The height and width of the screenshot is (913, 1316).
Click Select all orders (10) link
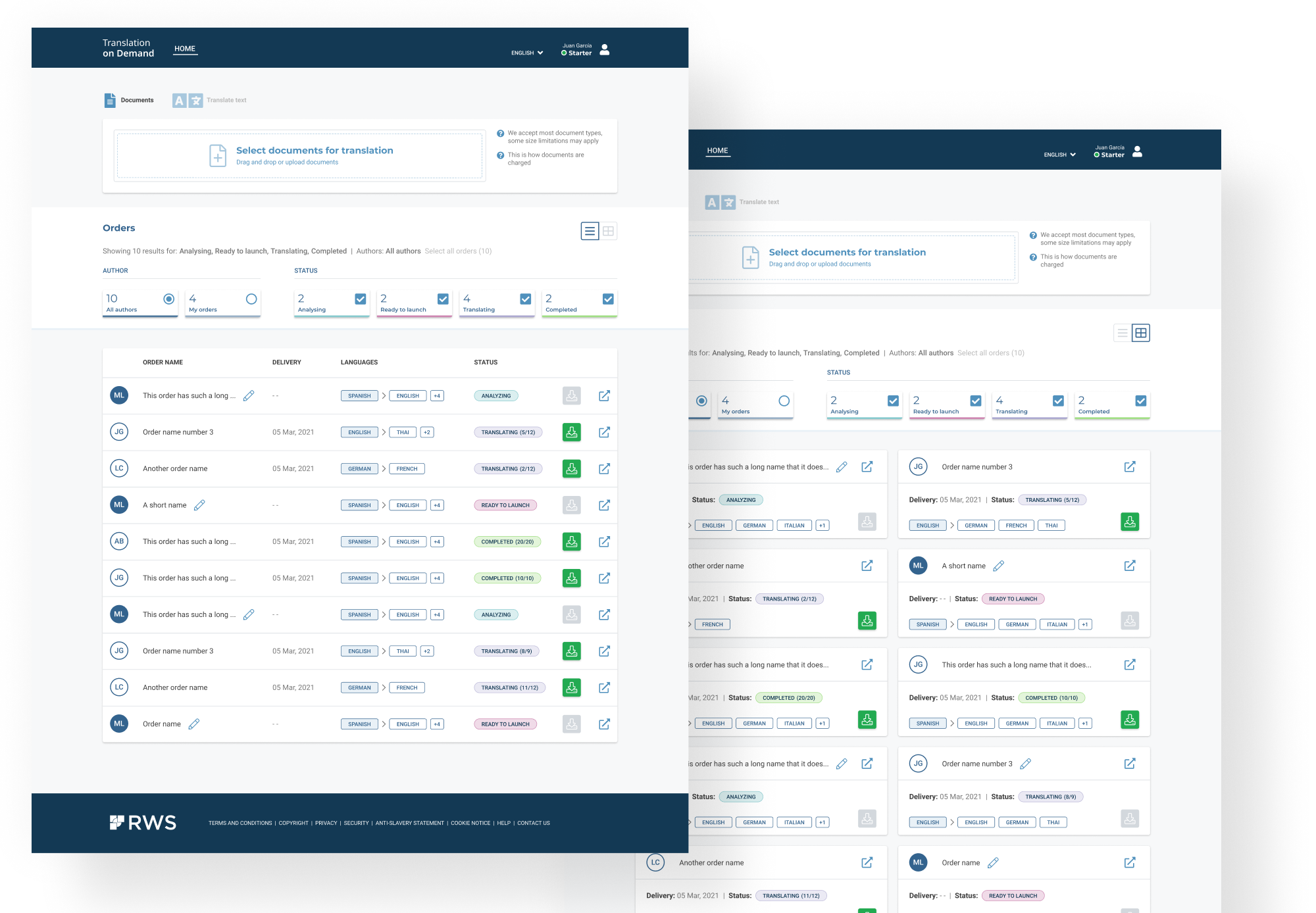click(458, 251)
